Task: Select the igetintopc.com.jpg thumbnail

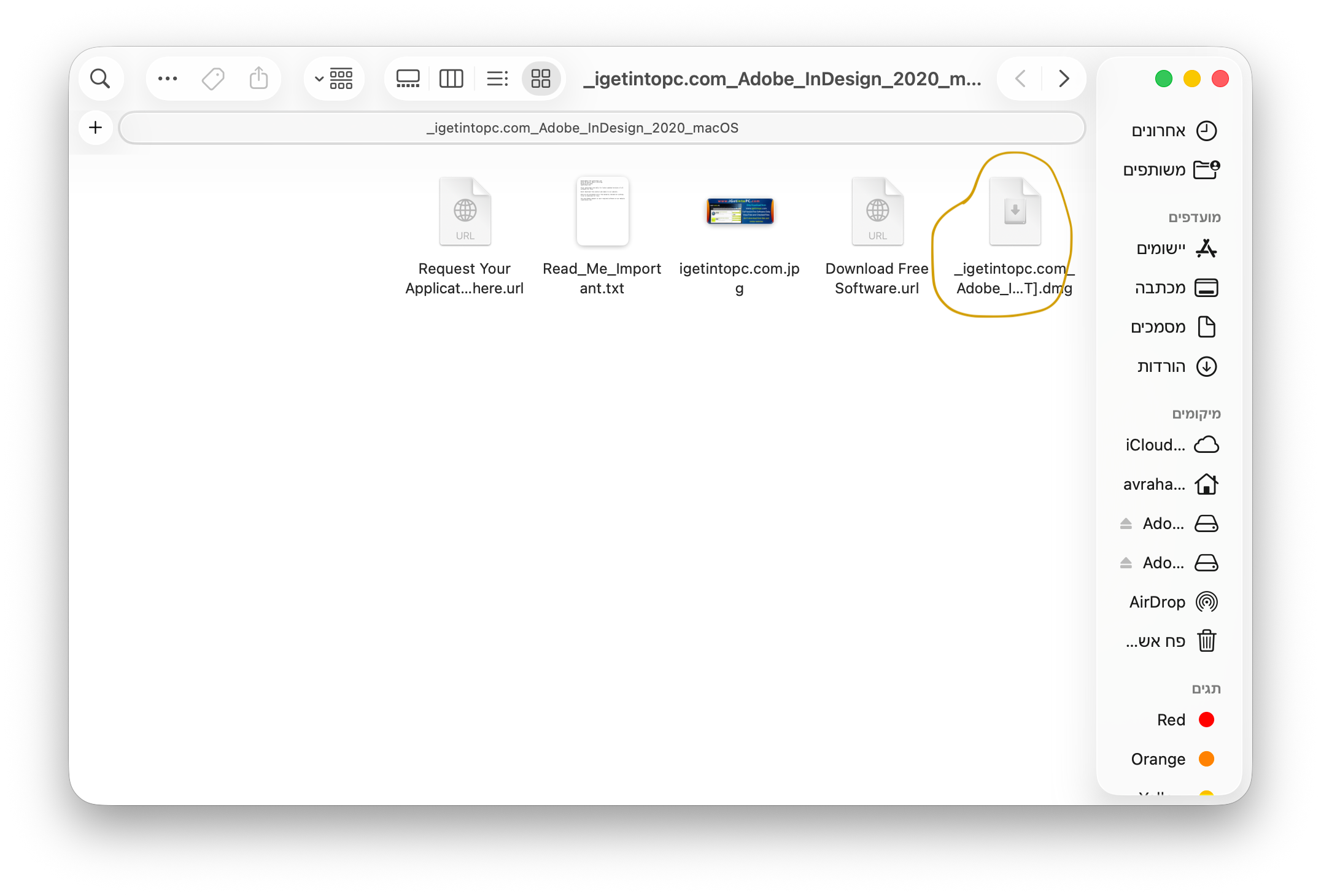Action: (740, 212)
